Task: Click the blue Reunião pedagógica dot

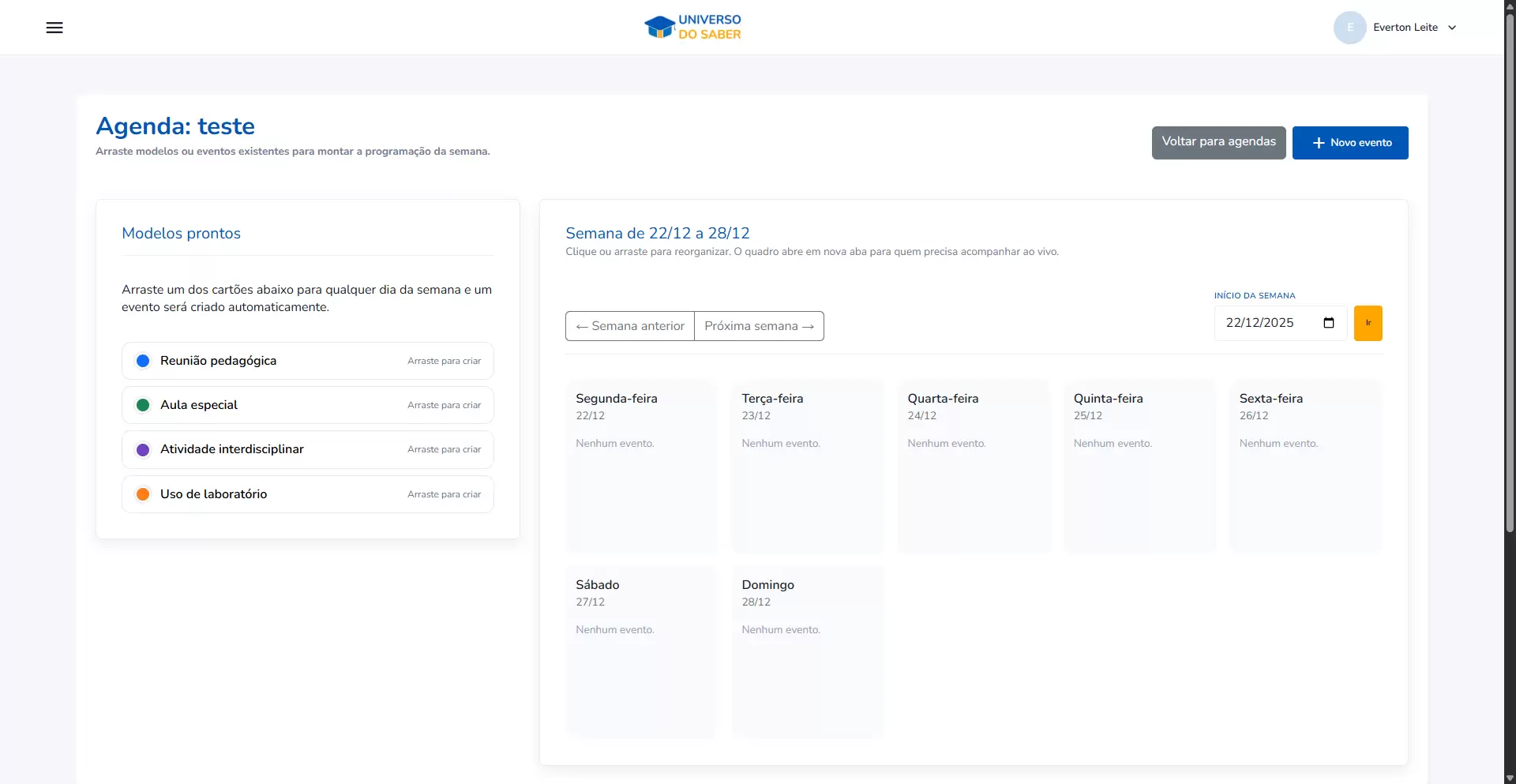Action: coord(143,361)
